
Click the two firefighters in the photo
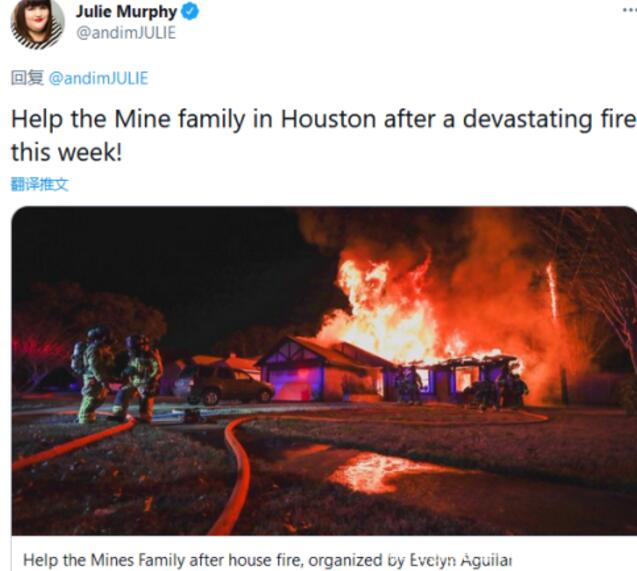[117, 375]
